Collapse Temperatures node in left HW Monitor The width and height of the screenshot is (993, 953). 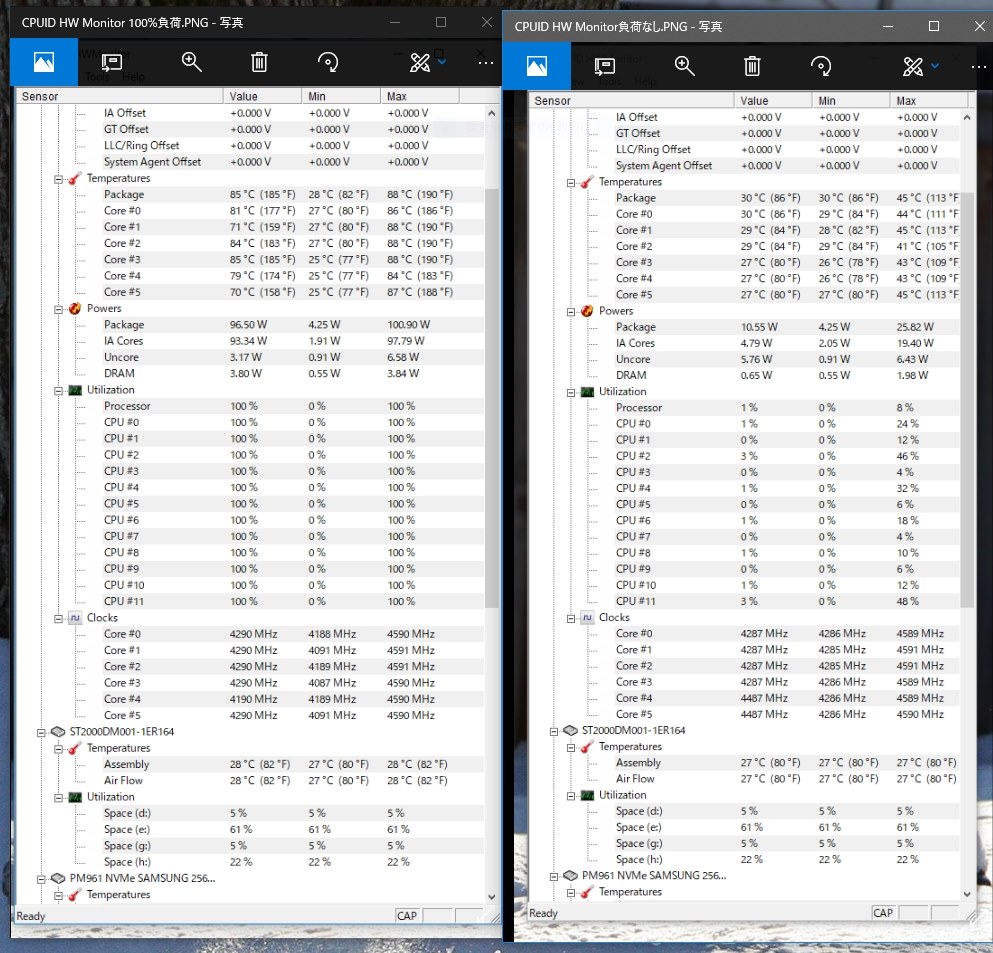[x=58, y=179]
